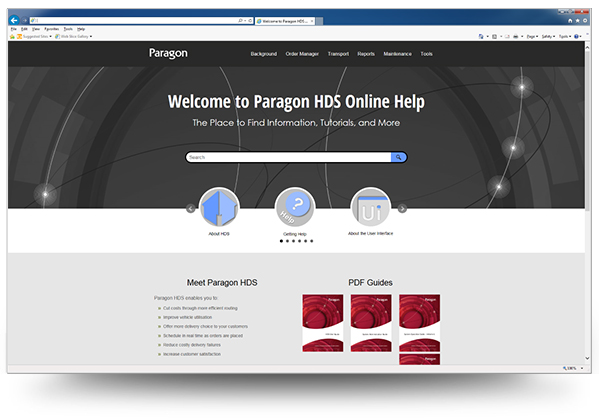Open the View menu
The width and height of the screenshot is (599, 418).
click(36, 29)
